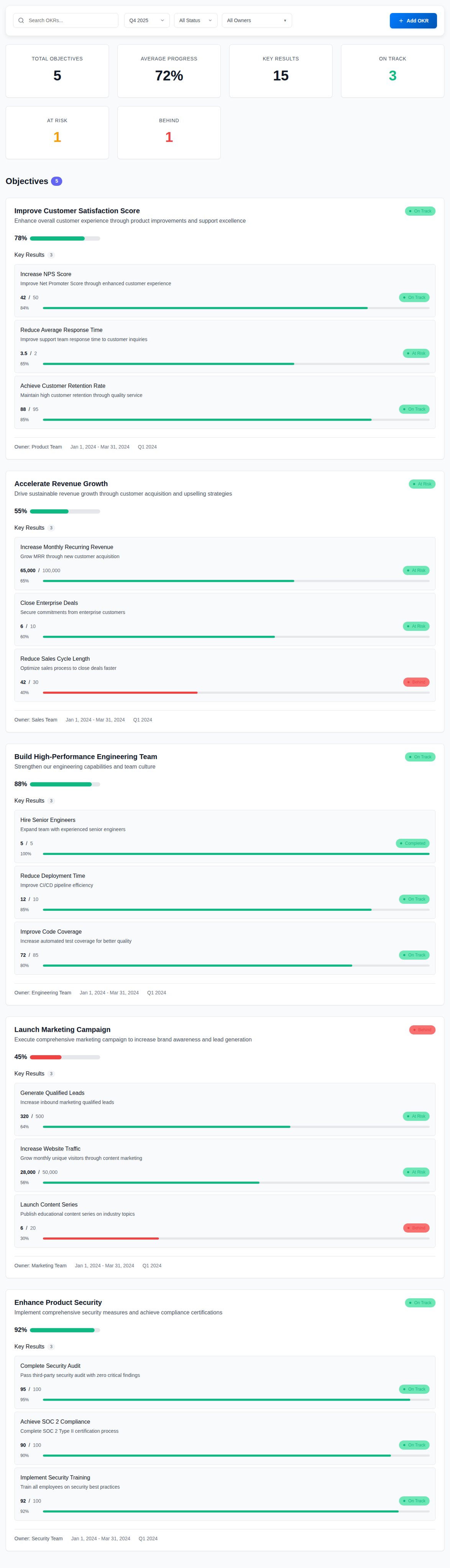
Task: Click Behind badge of Launch Marketing Campaign
Action: point(422,1031)
